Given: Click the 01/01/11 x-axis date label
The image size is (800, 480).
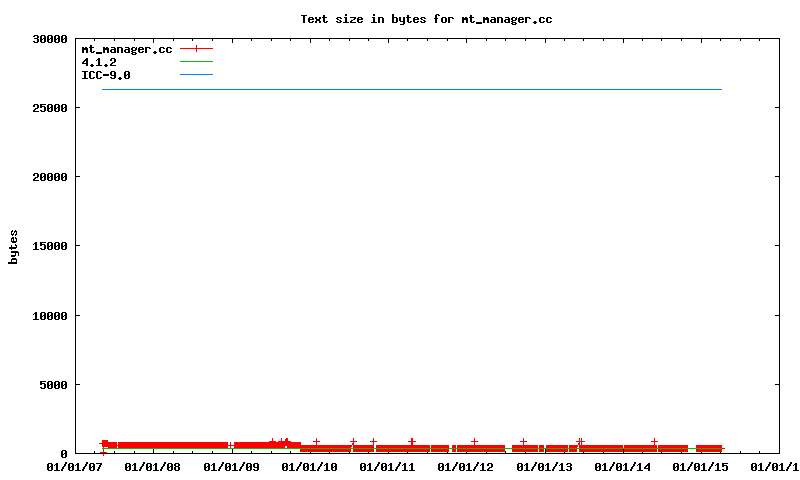Looking at the screenshot, I should click(x=387, y=466).
